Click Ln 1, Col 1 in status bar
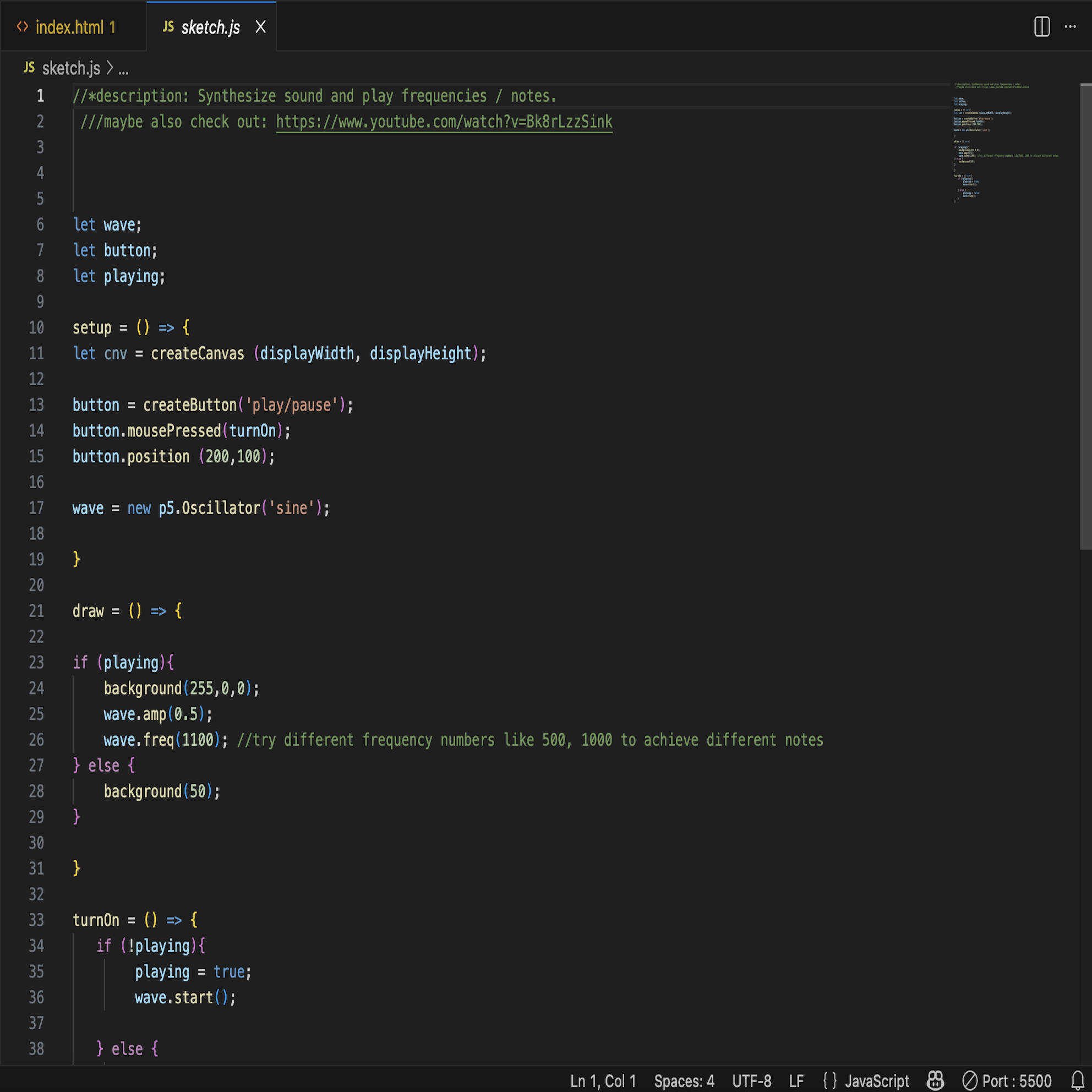1092x1092 pixels. [603, 1080]
